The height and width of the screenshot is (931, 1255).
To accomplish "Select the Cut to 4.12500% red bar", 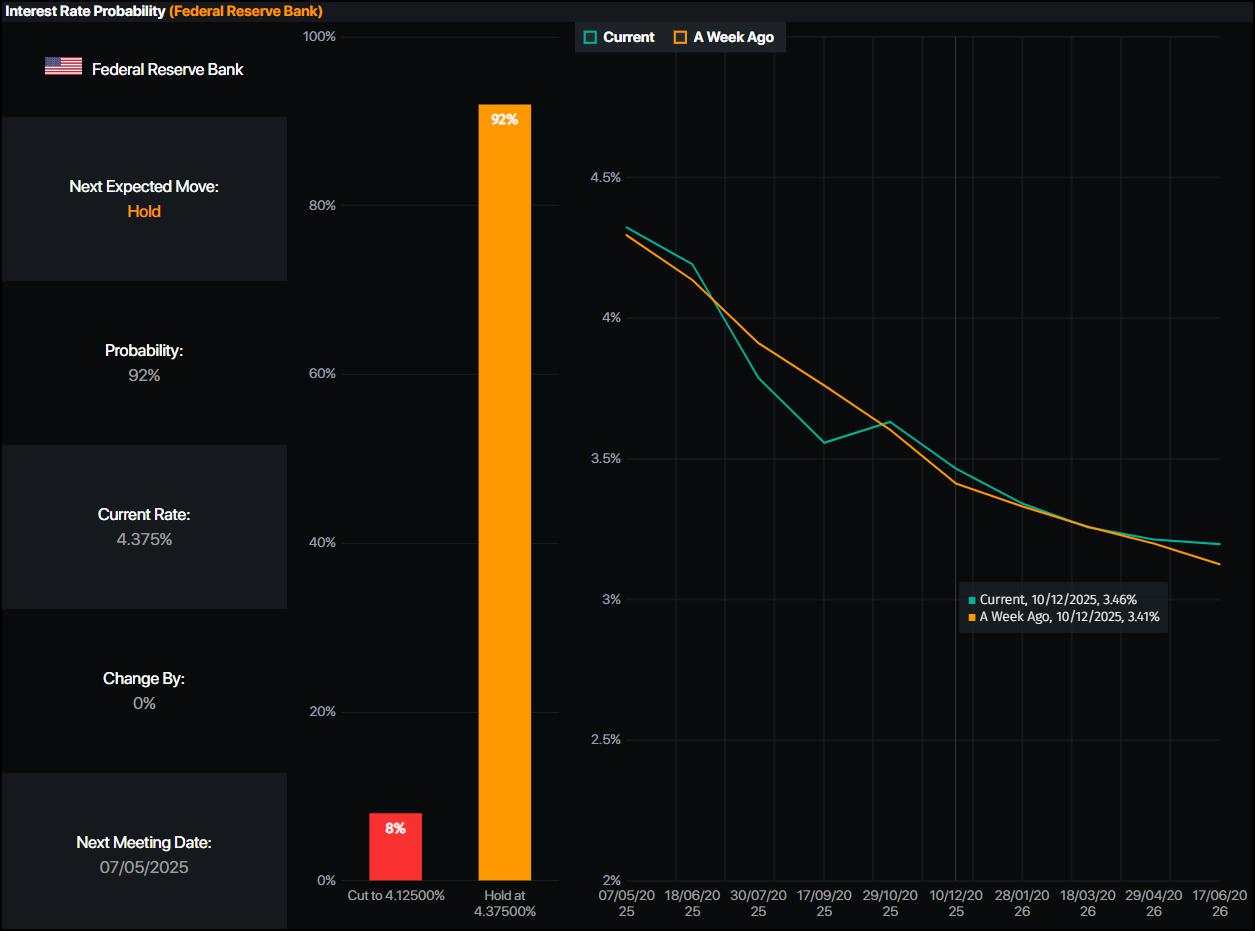I will point(397,845).
